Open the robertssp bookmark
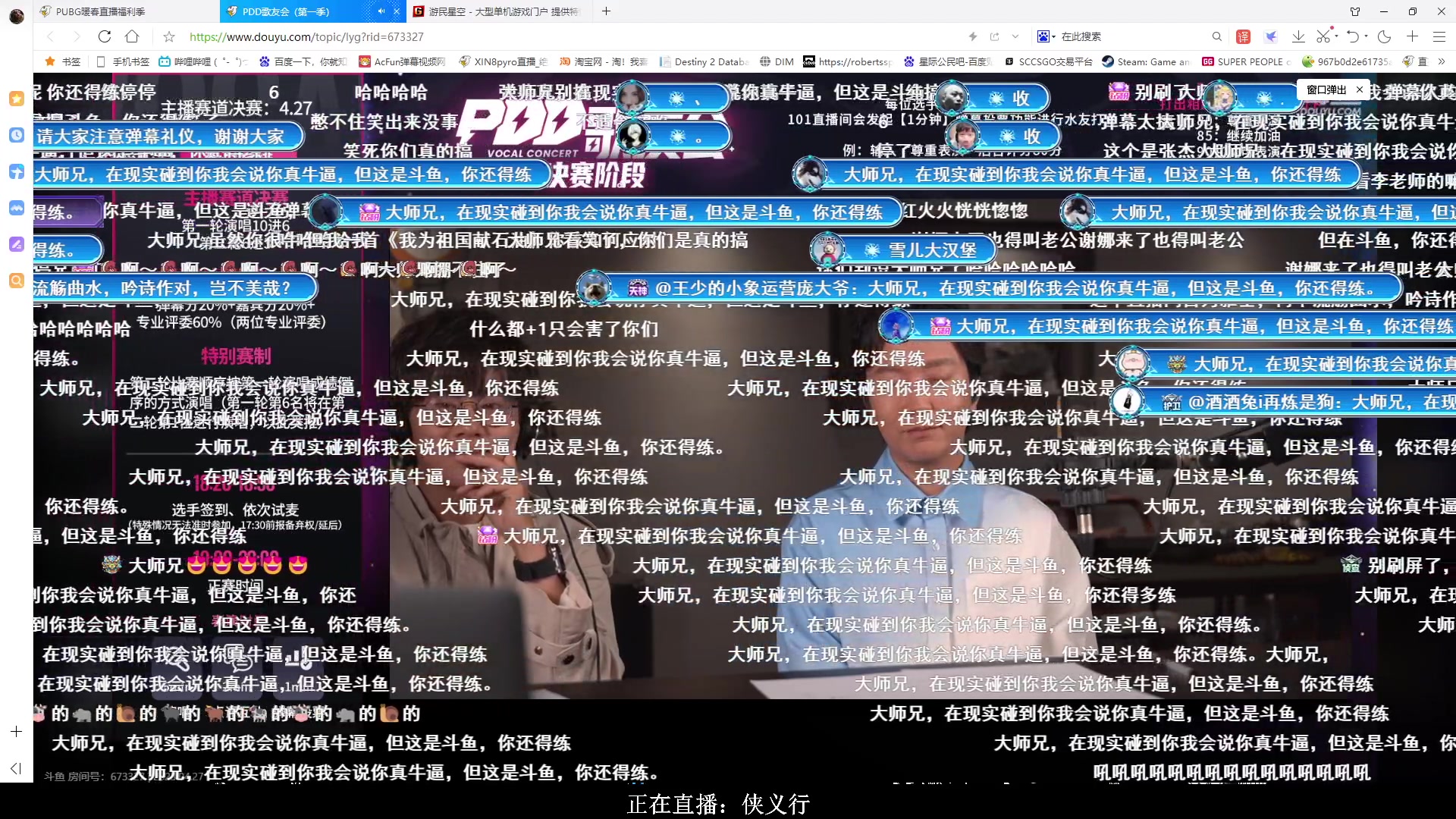Screen dimensions: 1456x819 click(x=848, y=61)
